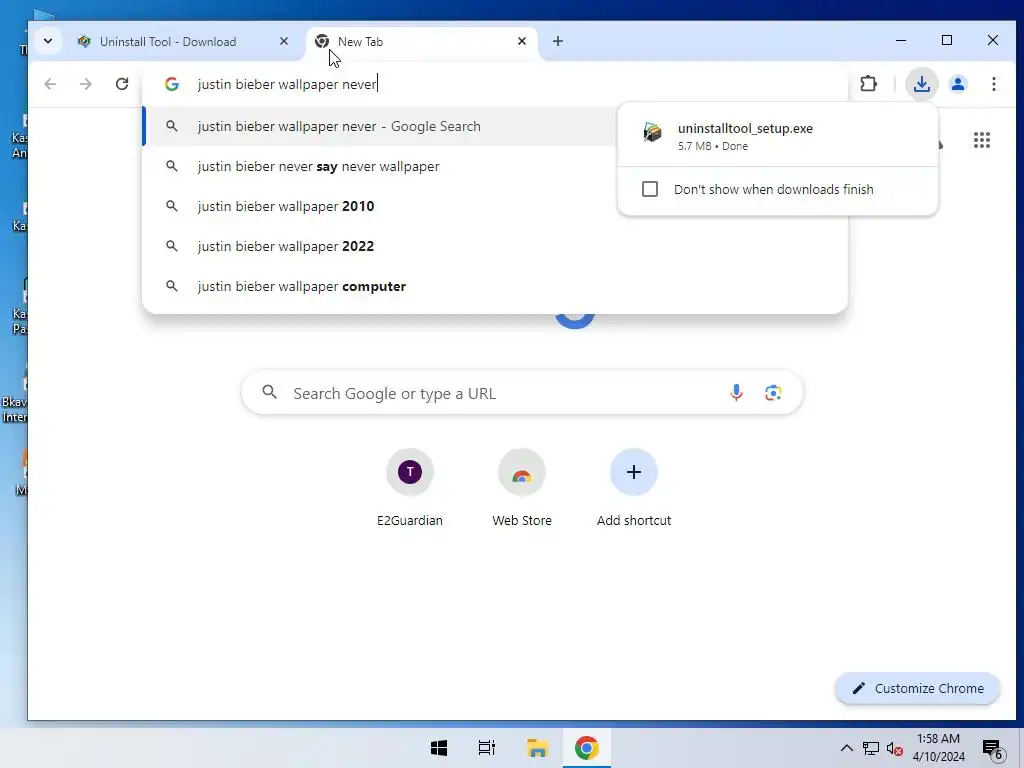Click the muted volume tray icon

point(894,748)
